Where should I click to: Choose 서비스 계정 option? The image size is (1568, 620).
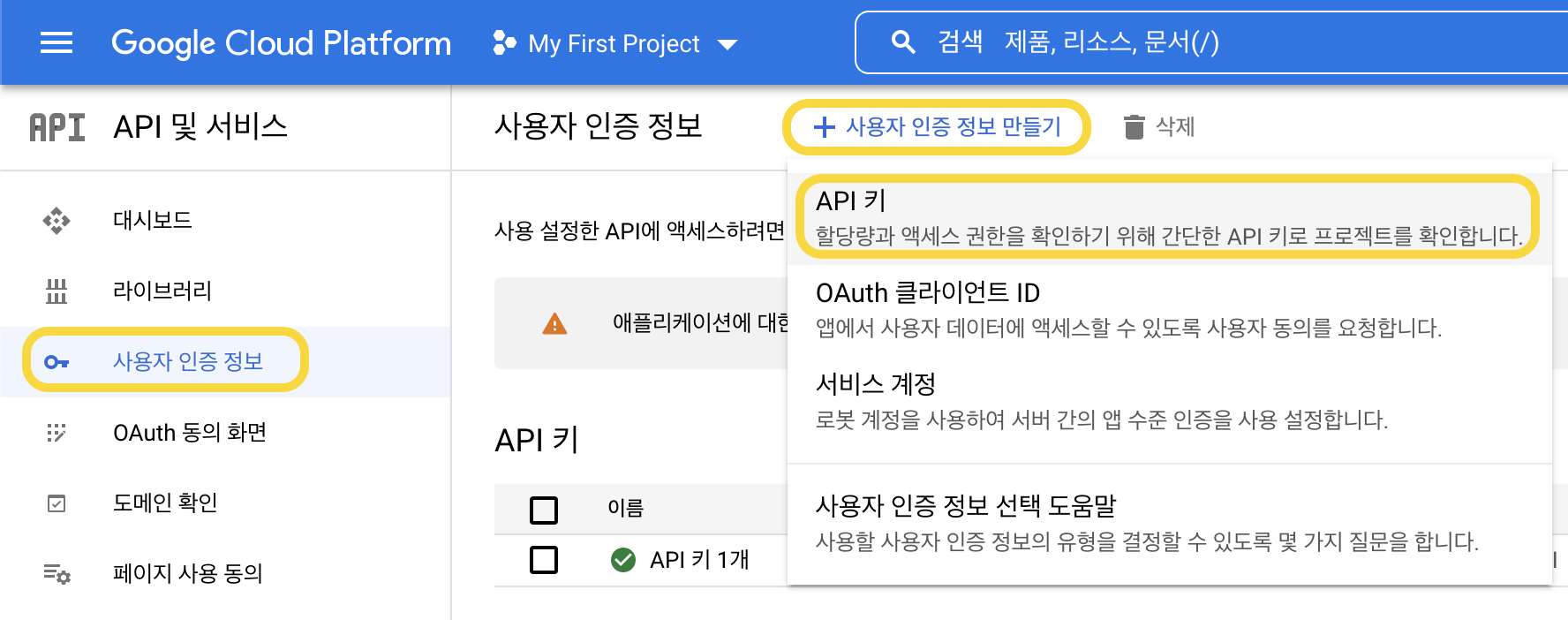point(1169,400)
